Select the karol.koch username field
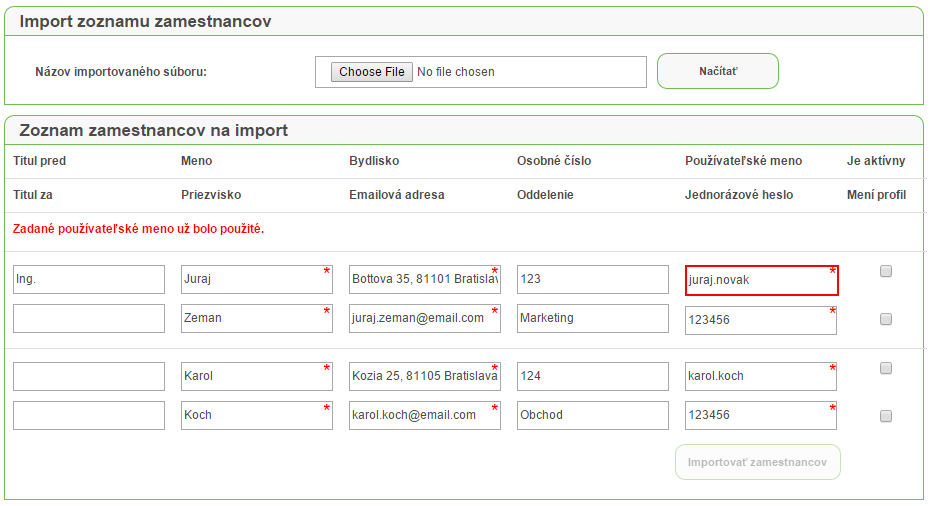The image size is (930, 506). tap(761, 377)
